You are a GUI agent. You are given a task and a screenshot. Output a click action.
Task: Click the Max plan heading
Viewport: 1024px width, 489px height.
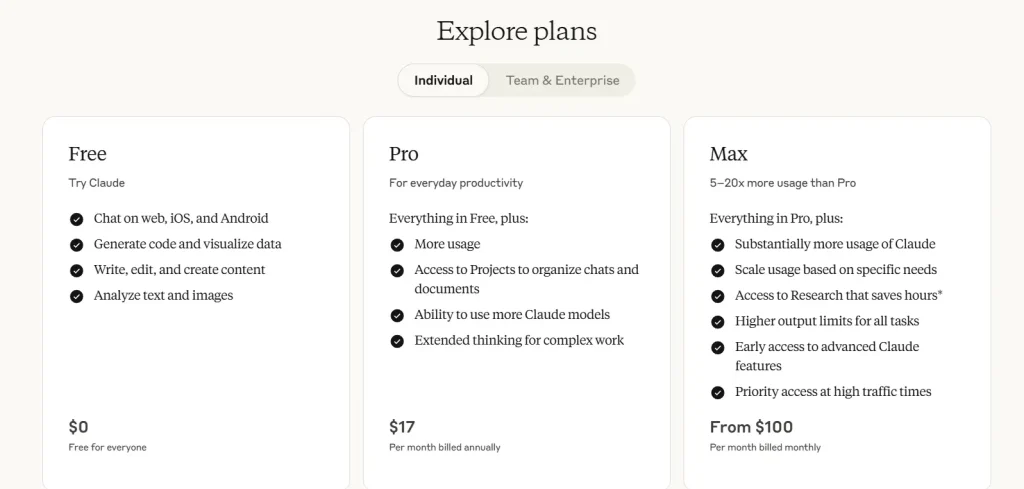click(x=729, y=154)
